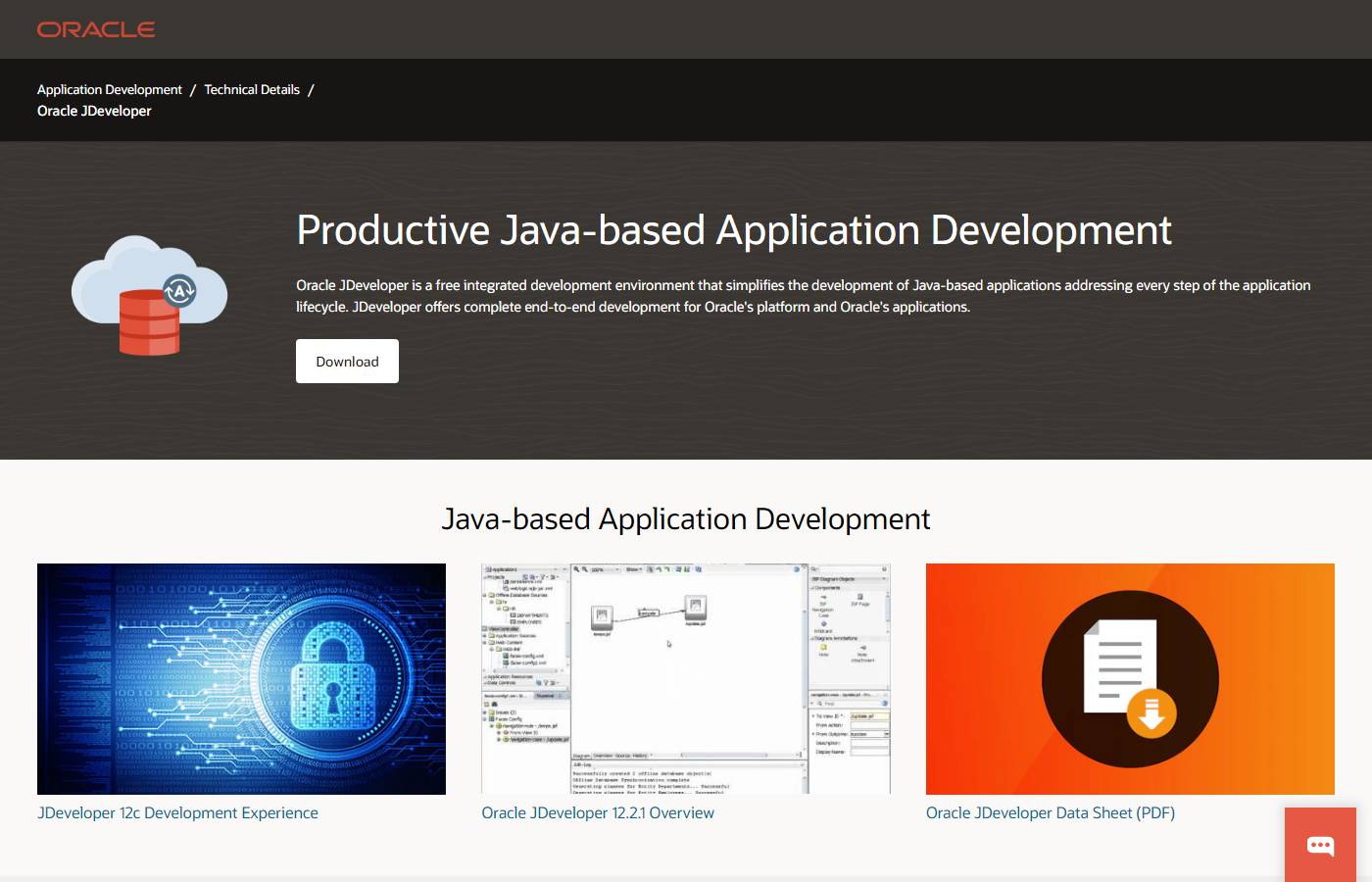Click the cloud database illustration icon
This screenshot has width=1372, height=882.
pos(149,295)
